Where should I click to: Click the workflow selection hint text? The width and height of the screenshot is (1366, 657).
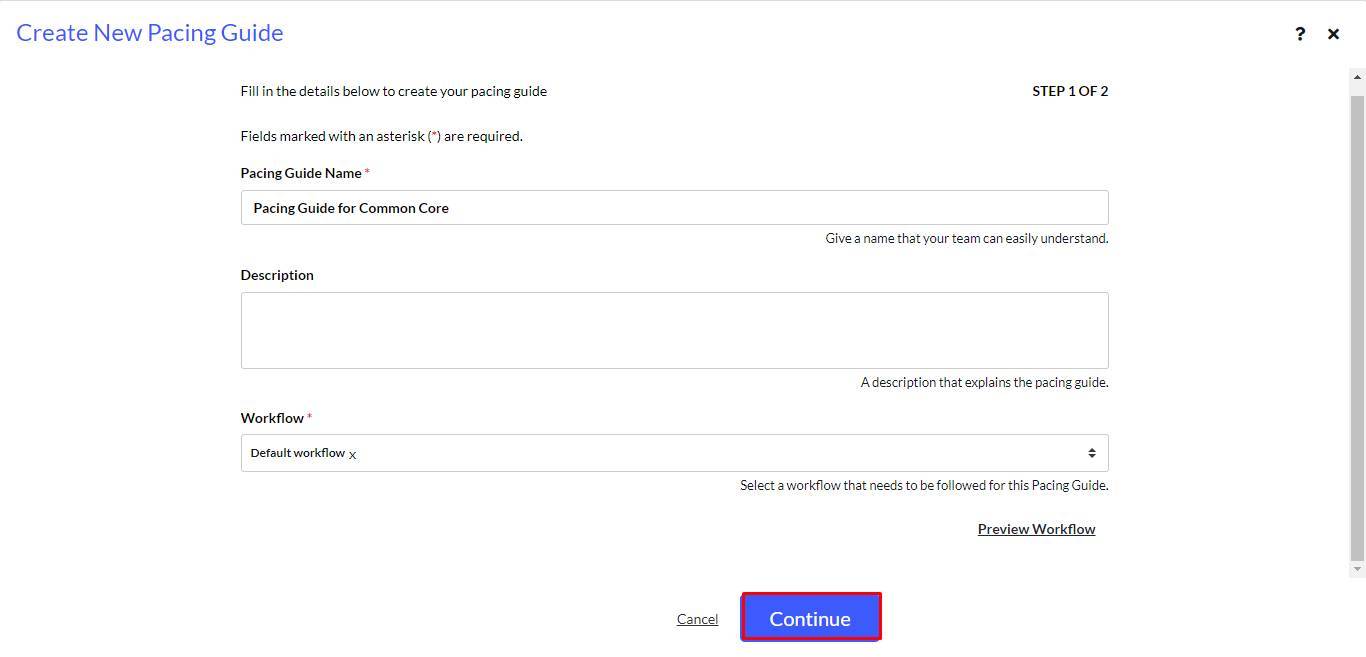[x=924, y=486]
